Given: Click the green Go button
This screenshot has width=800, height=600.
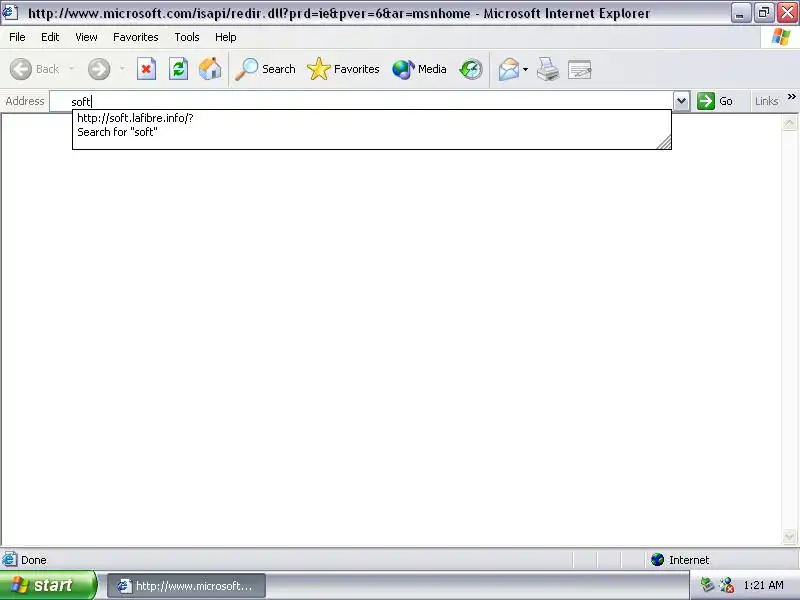Looking at the screenshot, I should (716, 101).
